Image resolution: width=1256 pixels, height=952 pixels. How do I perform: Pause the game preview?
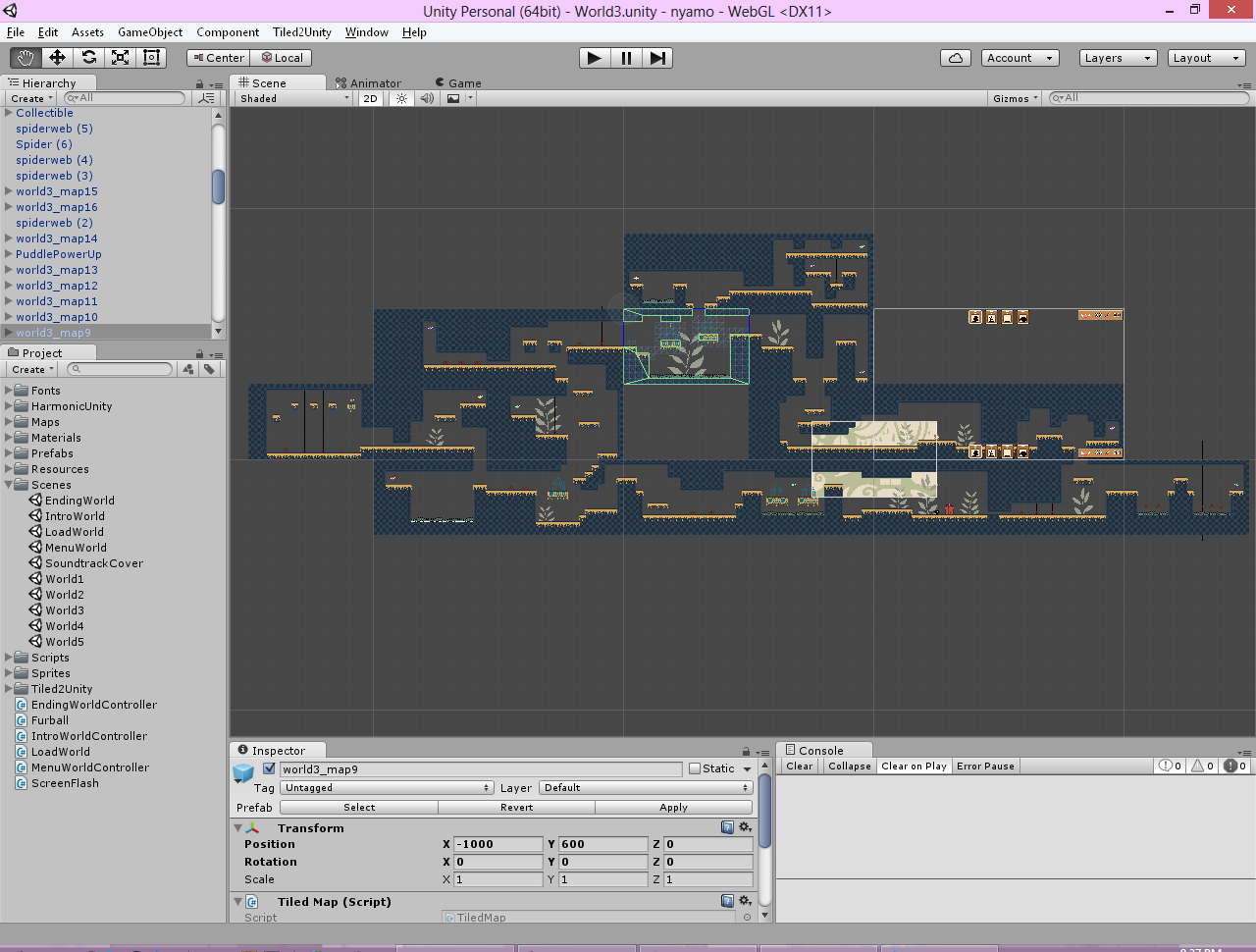pos(626,58)
